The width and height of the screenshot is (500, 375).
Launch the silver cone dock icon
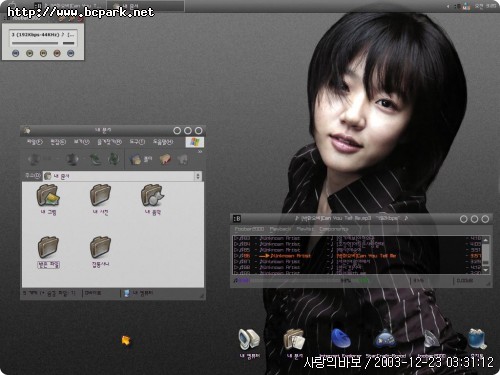[x=432, y=340]
